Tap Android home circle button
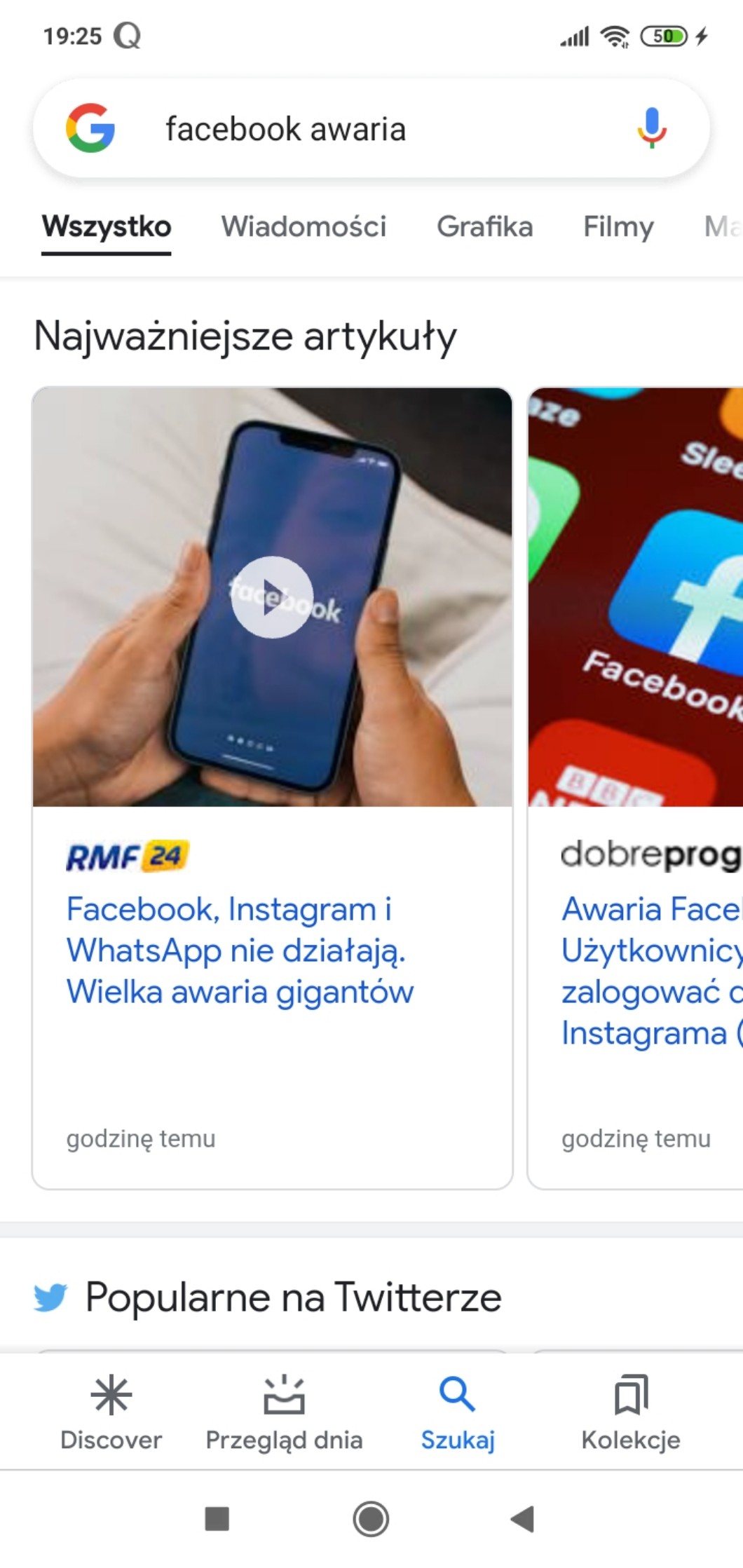This screenshot has width=743, height=1568. click(371, 1519)
